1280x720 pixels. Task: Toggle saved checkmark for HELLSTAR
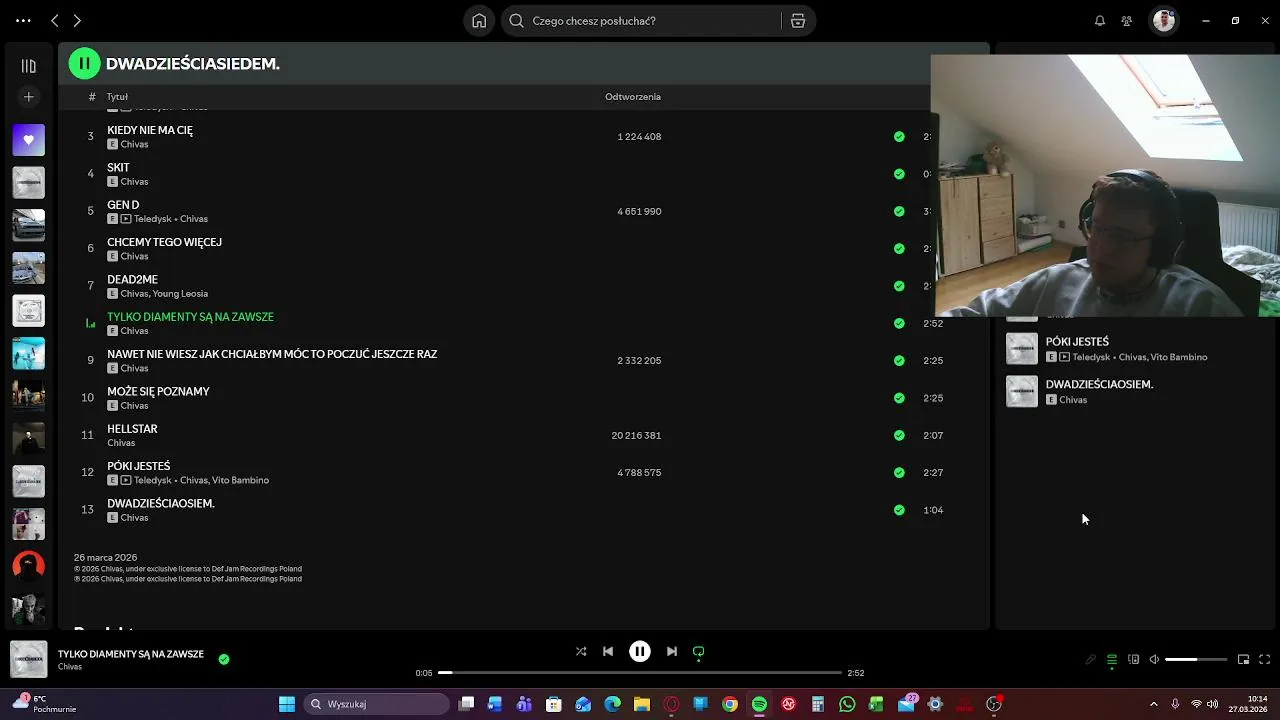click(x=899, y=435)
